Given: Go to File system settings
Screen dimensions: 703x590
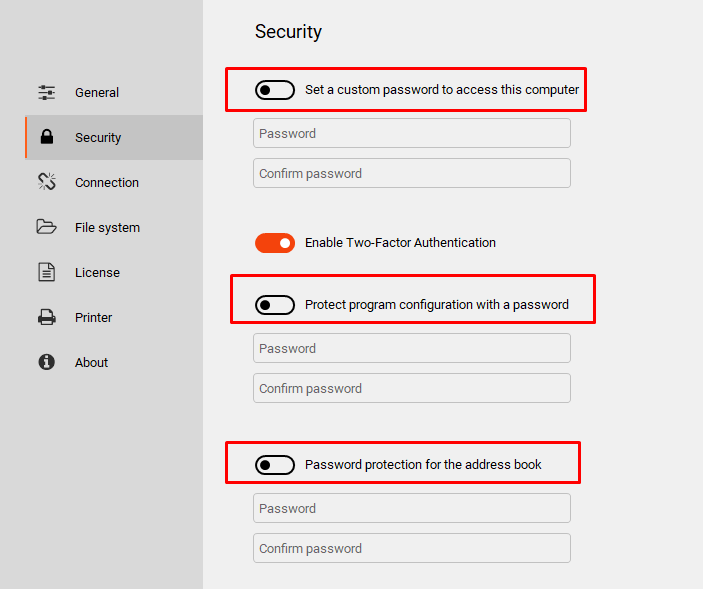Looking at the screenshot, I should [x=107, y=228].
